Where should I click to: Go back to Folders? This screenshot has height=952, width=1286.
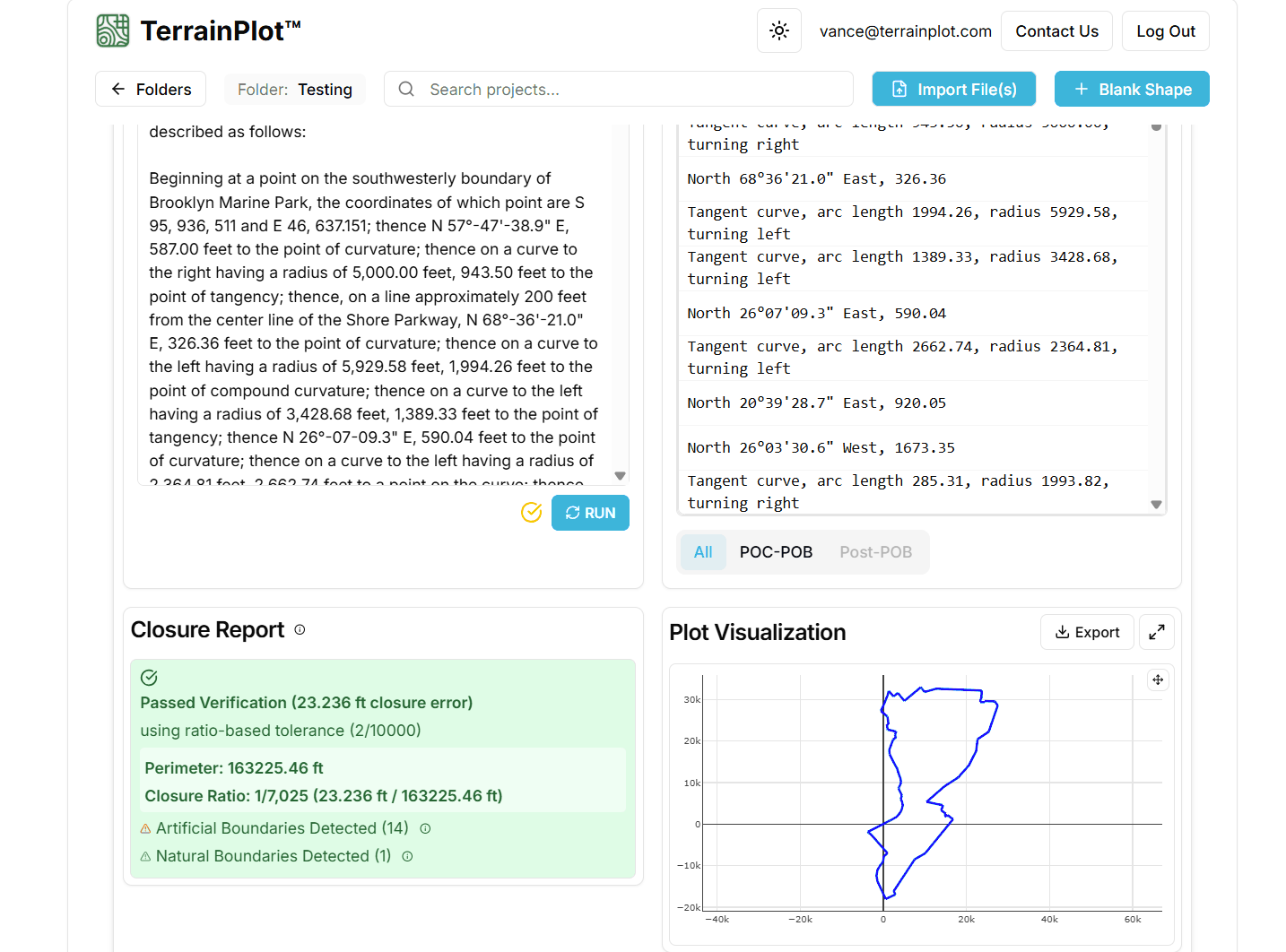[151, 89]
